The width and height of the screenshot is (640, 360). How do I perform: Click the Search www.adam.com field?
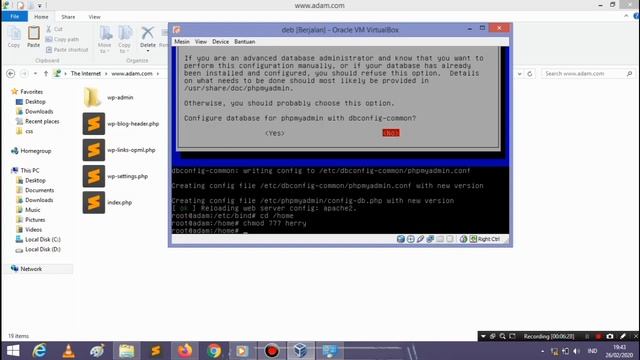588,73
